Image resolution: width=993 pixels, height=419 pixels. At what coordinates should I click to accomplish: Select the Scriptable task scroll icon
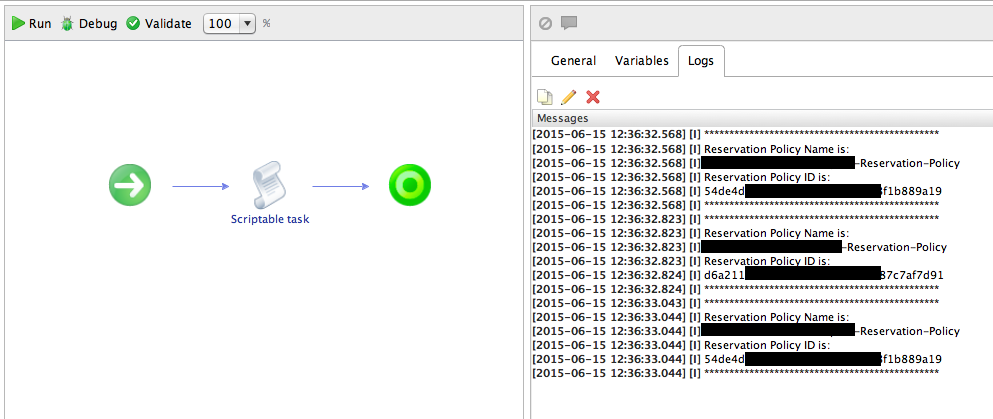269,186
